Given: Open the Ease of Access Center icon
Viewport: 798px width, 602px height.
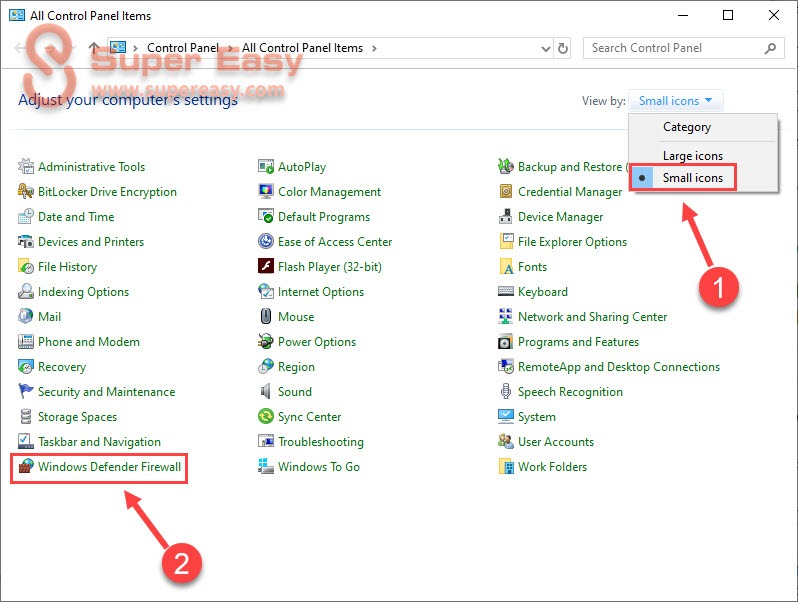Looking at the screenshot, I should point(266,241).
